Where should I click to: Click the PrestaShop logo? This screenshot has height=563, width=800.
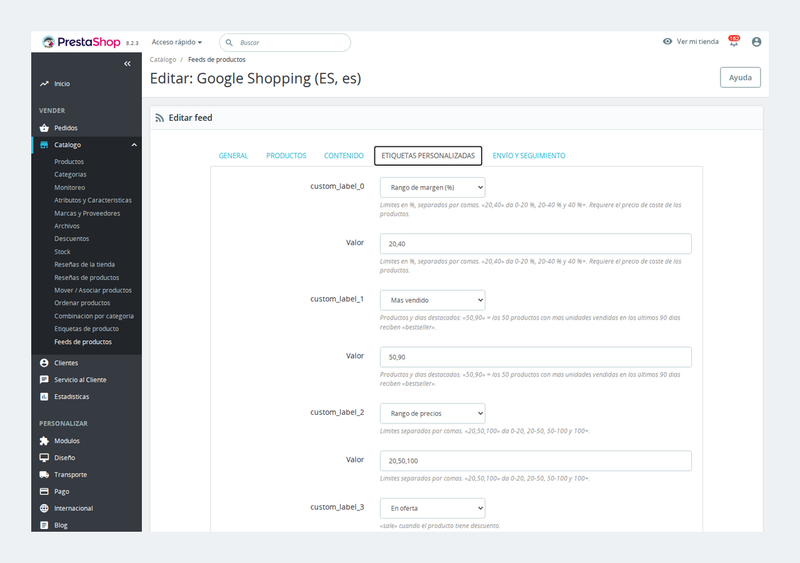pyautogui.click(x=81, y=42)
